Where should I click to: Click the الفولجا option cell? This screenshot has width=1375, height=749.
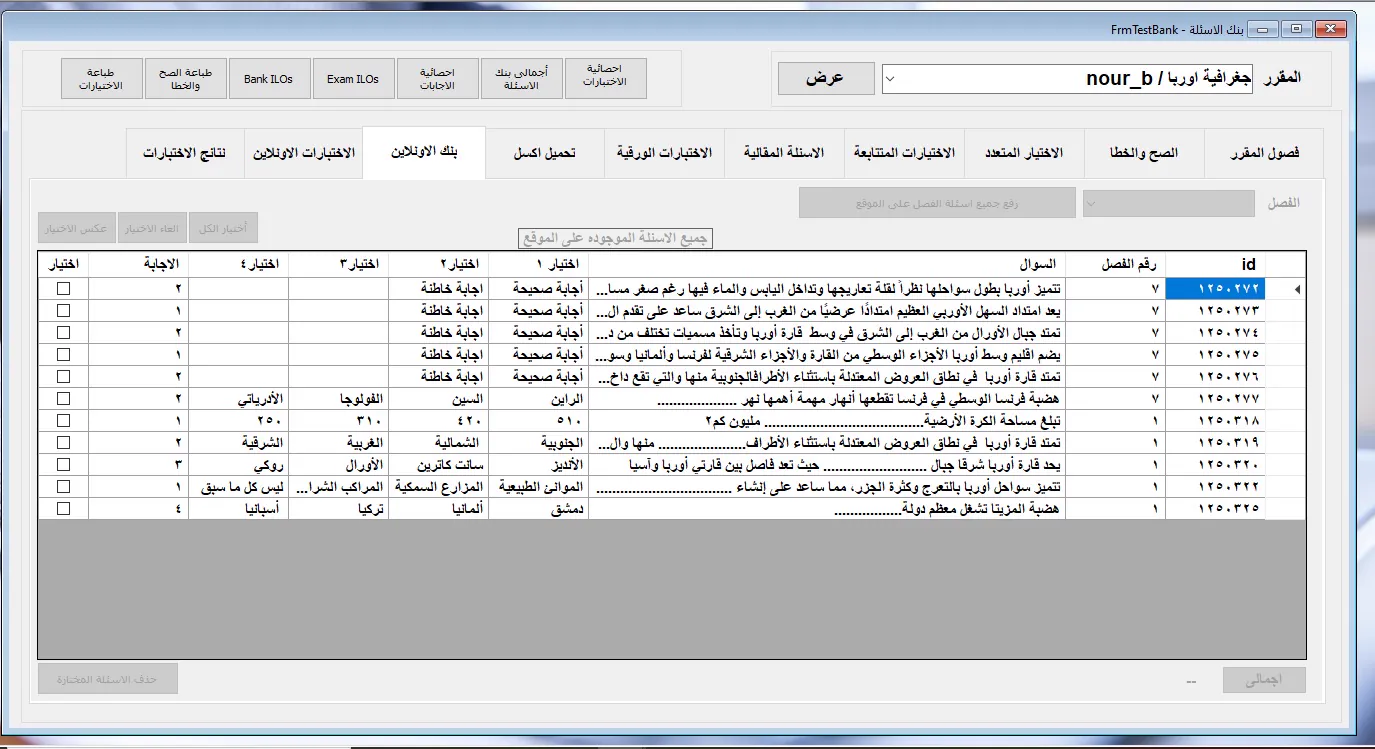point(339,398)
